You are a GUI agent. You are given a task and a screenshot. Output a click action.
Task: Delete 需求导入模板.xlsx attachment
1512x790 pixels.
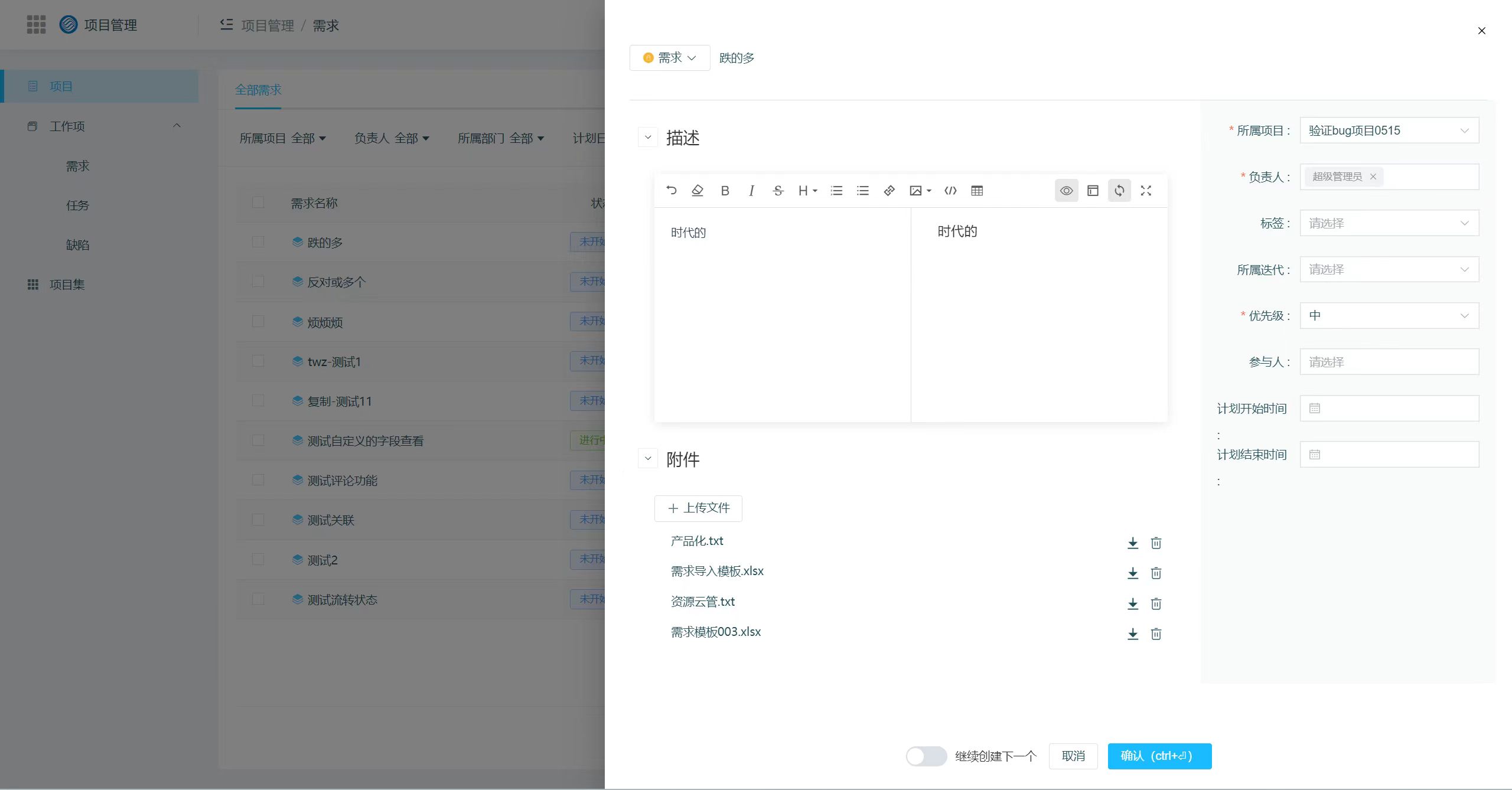tap(1156, 573)
